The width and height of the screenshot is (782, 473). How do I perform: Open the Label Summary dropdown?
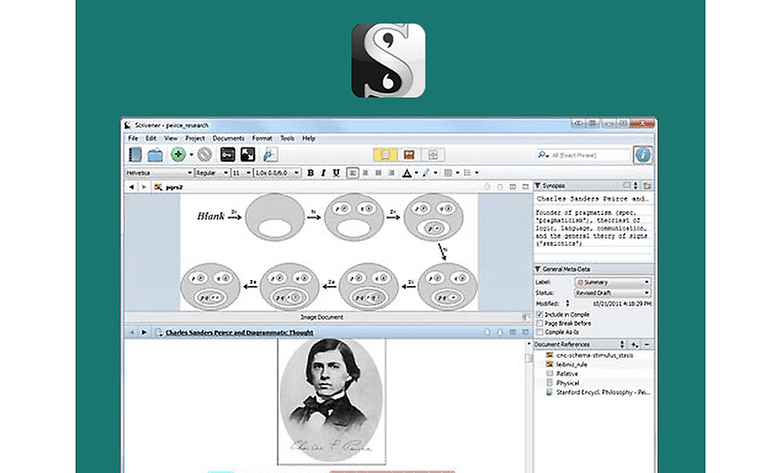613,282
